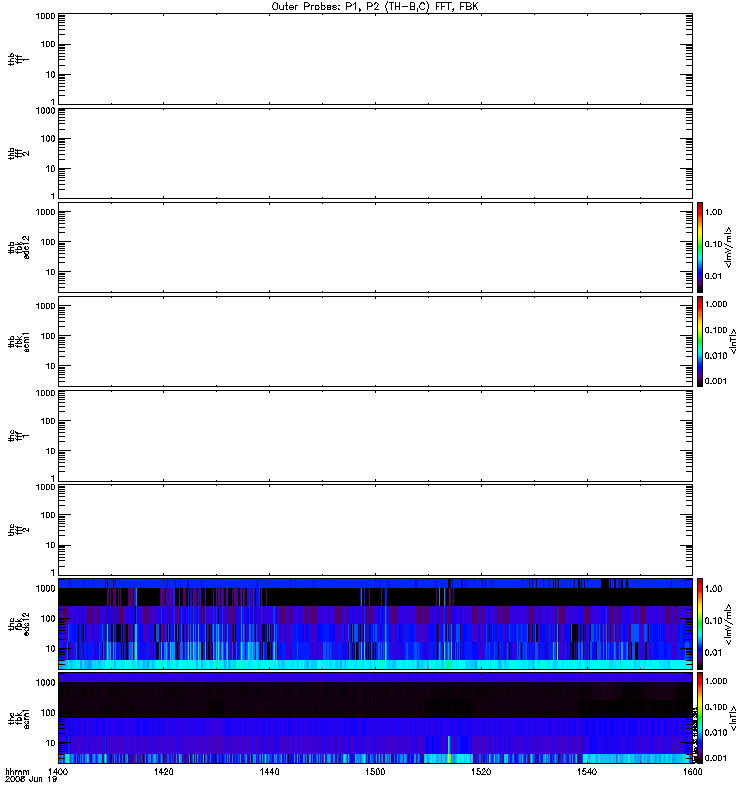Click the thc scm1 nT color bar
Image resolution: width=750 pixels, height=800 pixels.
(700, 718)
